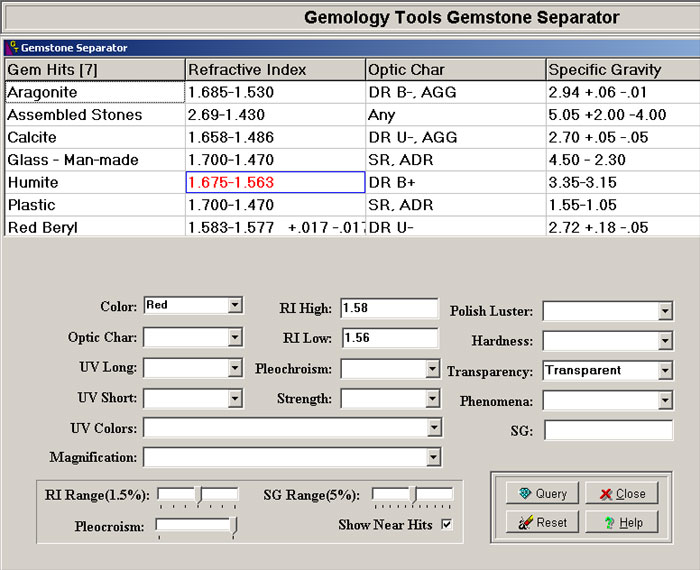Click the DR U-, AGG optic char cell
The height and width of the screenshot is (570, 700).
tap(456, 137)
